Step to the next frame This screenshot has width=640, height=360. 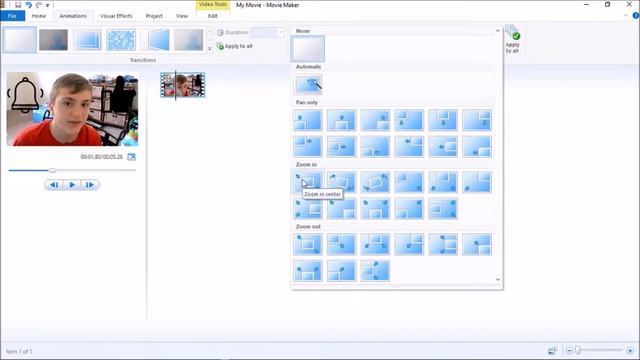(x=90, y=185)
